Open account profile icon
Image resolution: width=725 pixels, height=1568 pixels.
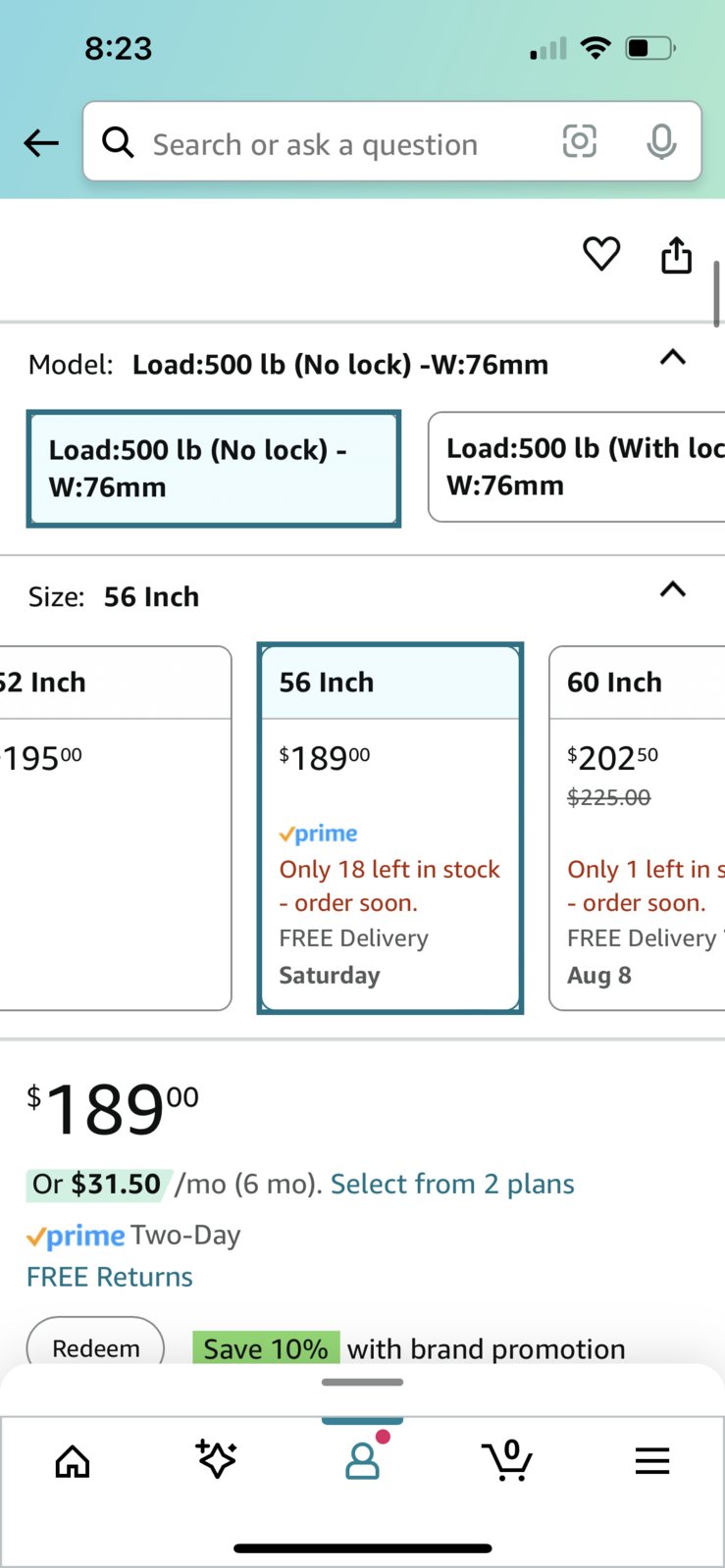pyautogui.click(x=363, y=1460)
